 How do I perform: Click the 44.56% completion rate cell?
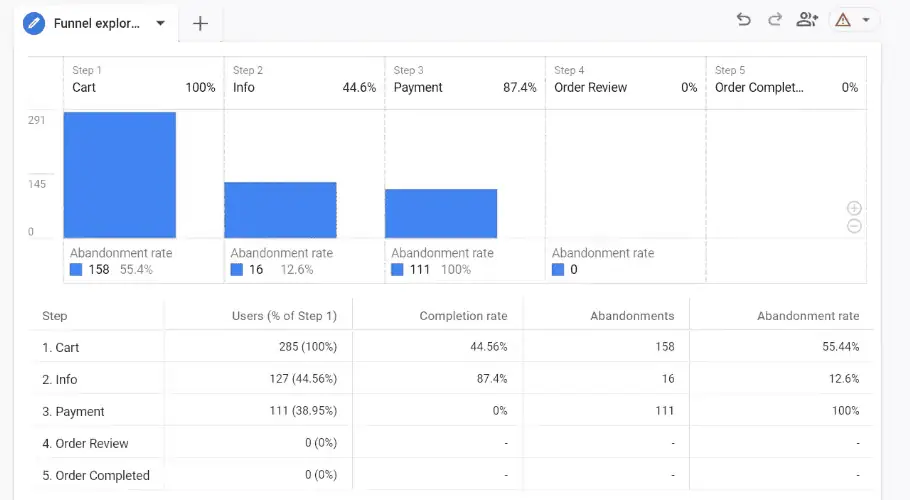[x=489, y=347]
